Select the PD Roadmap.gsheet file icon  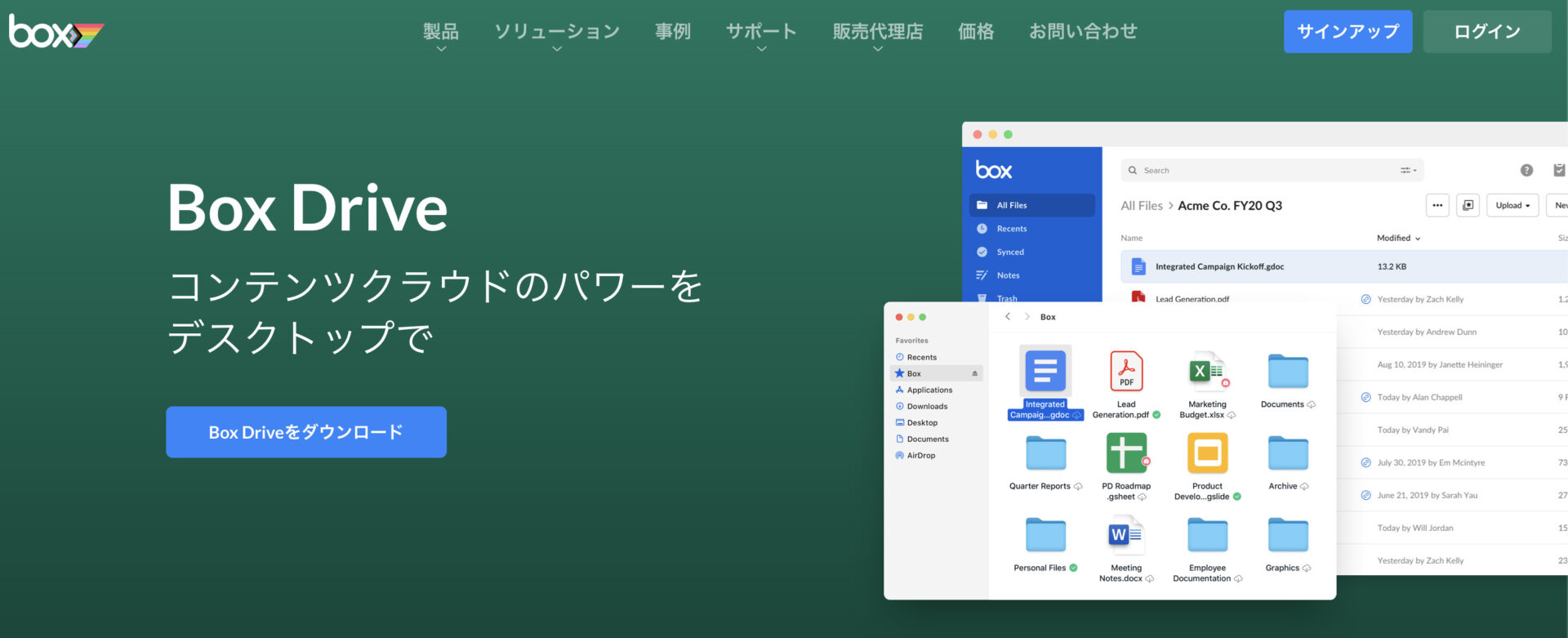[x=1127, y=453]
